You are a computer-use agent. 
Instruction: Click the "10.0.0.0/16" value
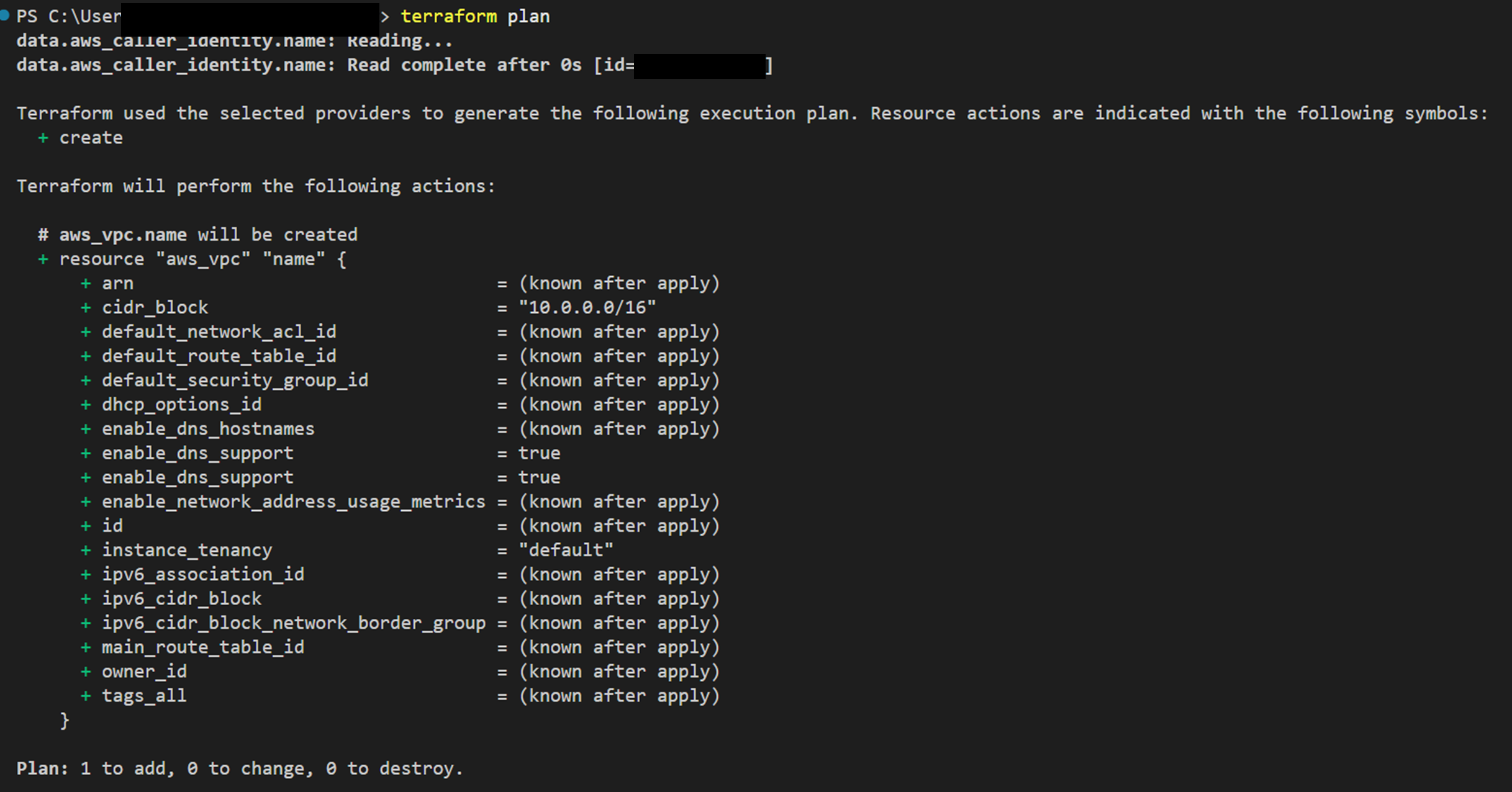click(587, 307)
